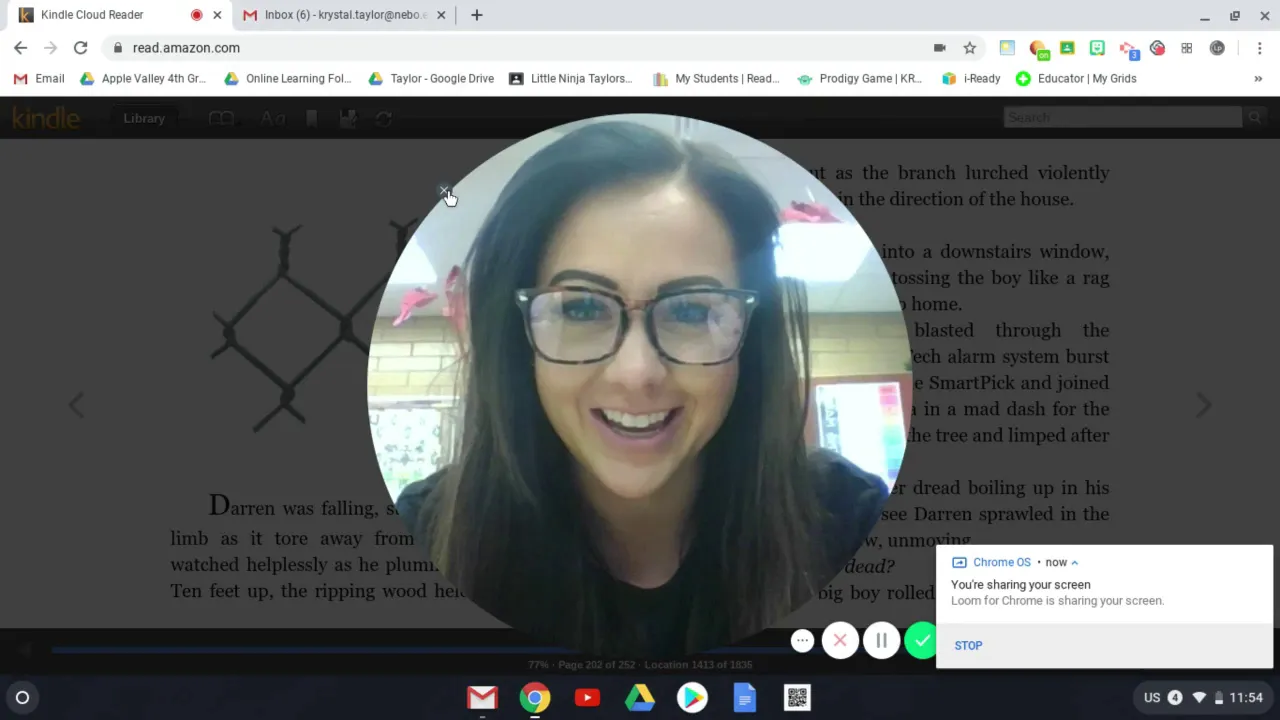Reload the current page
The height and width of the screenshot is (720, 1280).
coord(81,47)
